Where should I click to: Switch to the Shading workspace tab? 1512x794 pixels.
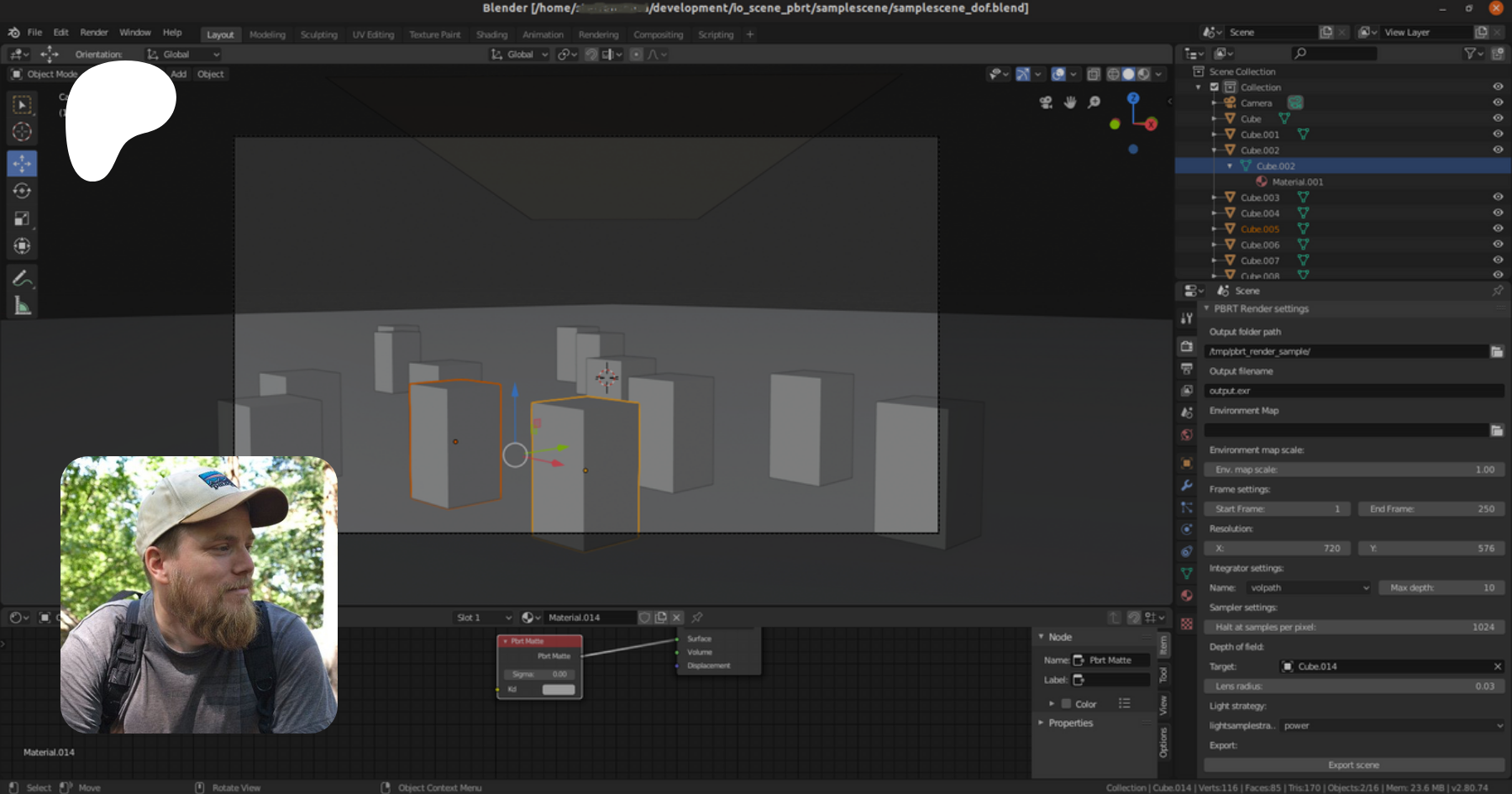[x=491, y=34]
